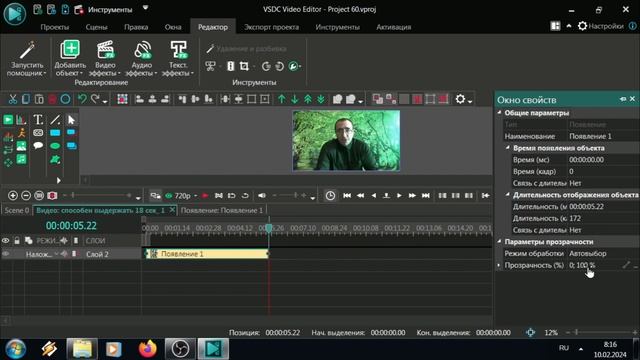Toggle the loop playback icon
The image size is (640, 360).
coord(245,196)
